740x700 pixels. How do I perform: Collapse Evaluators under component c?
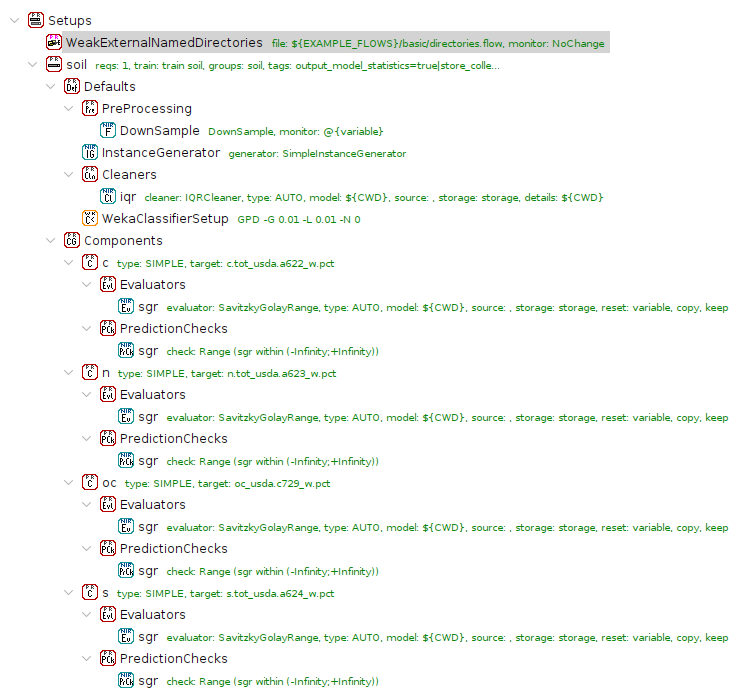pos(86,284)
